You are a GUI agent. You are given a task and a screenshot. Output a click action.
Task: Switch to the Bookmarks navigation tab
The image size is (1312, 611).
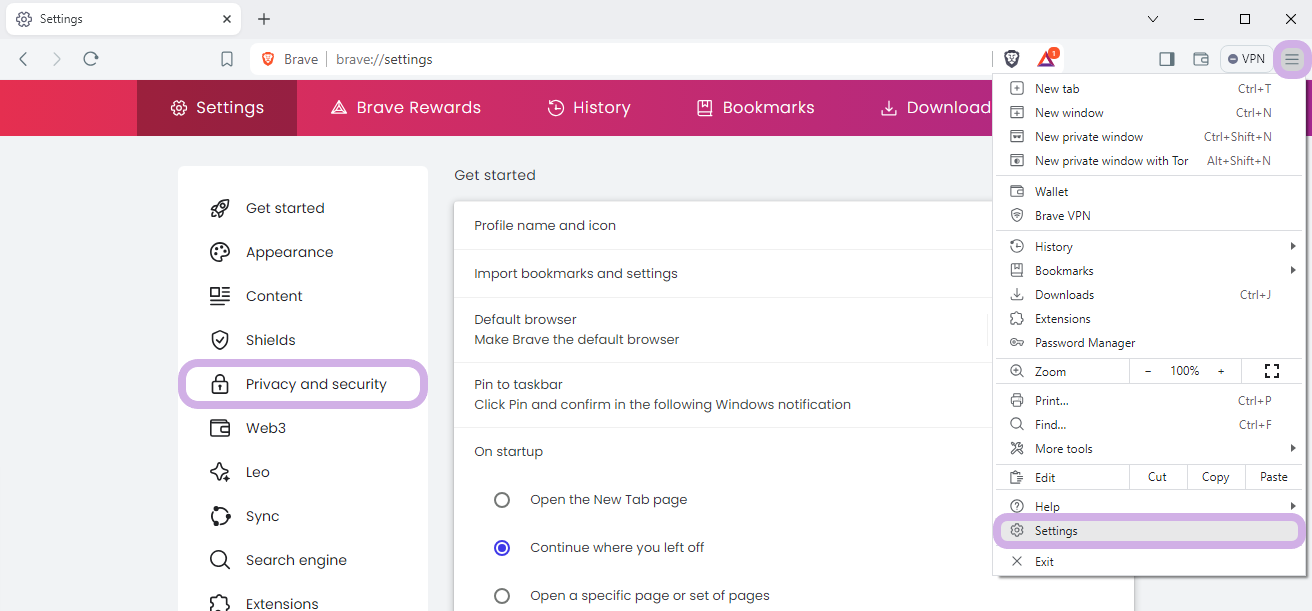pos(755,108)
